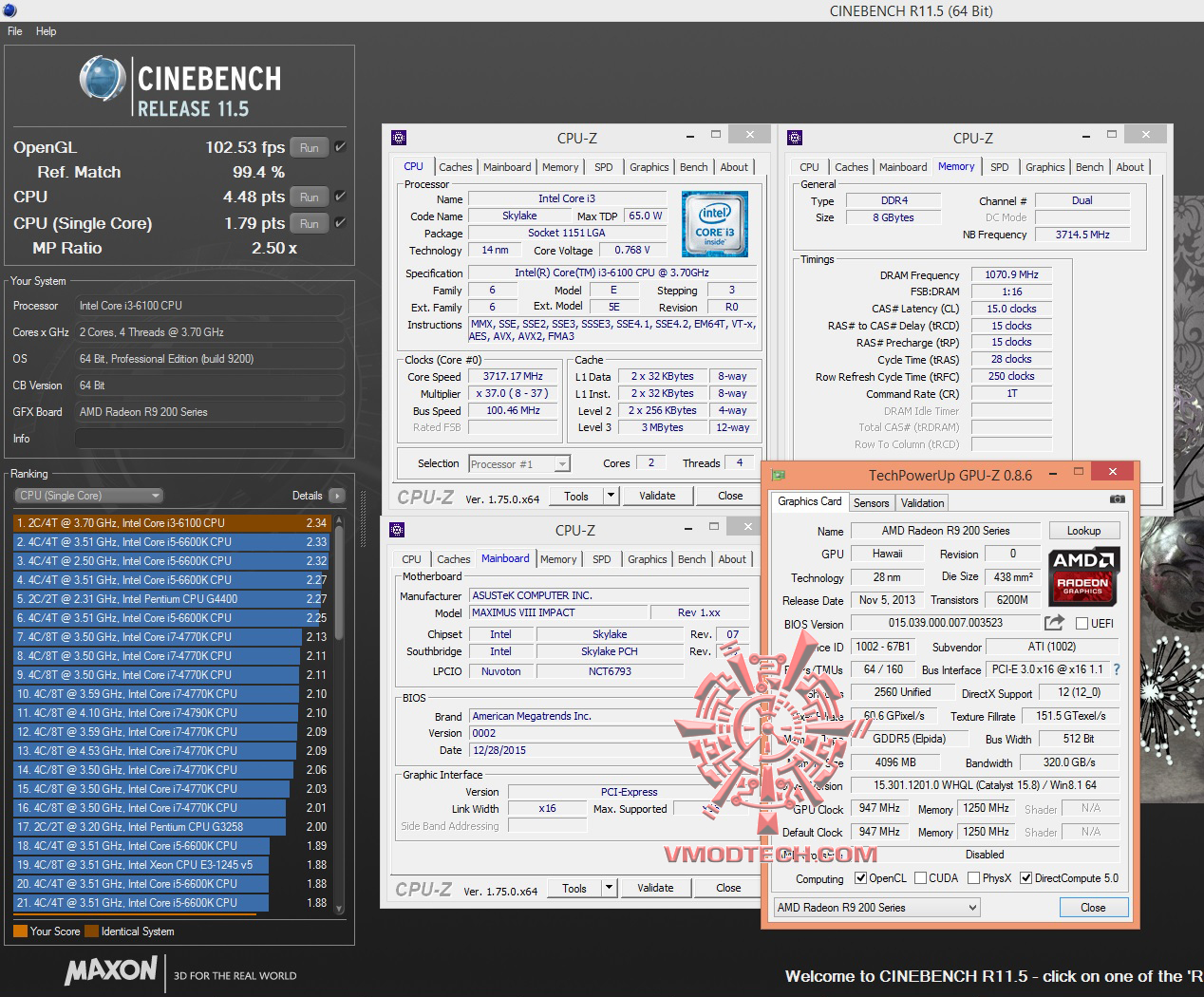Click the MAXON logo at bottom
This screenshot has width=1204, height=997.
[111, 970]
